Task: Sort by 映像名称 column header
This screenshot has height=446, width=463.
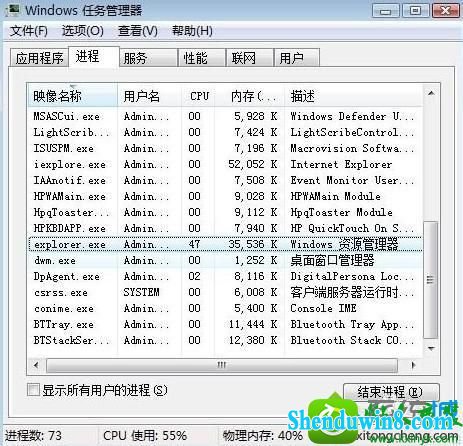Action: pos(73,96)
